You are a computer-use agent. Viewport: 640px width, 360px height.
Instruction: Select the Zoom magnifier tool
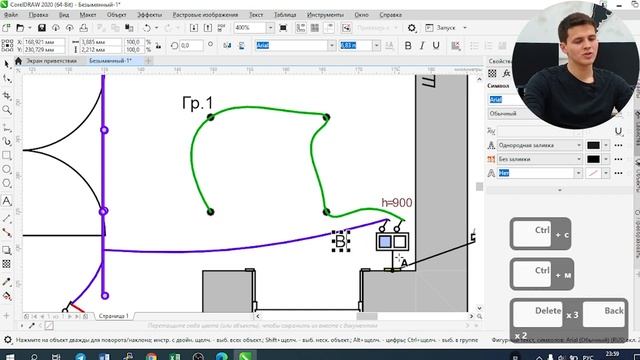[x=7, y=110]
